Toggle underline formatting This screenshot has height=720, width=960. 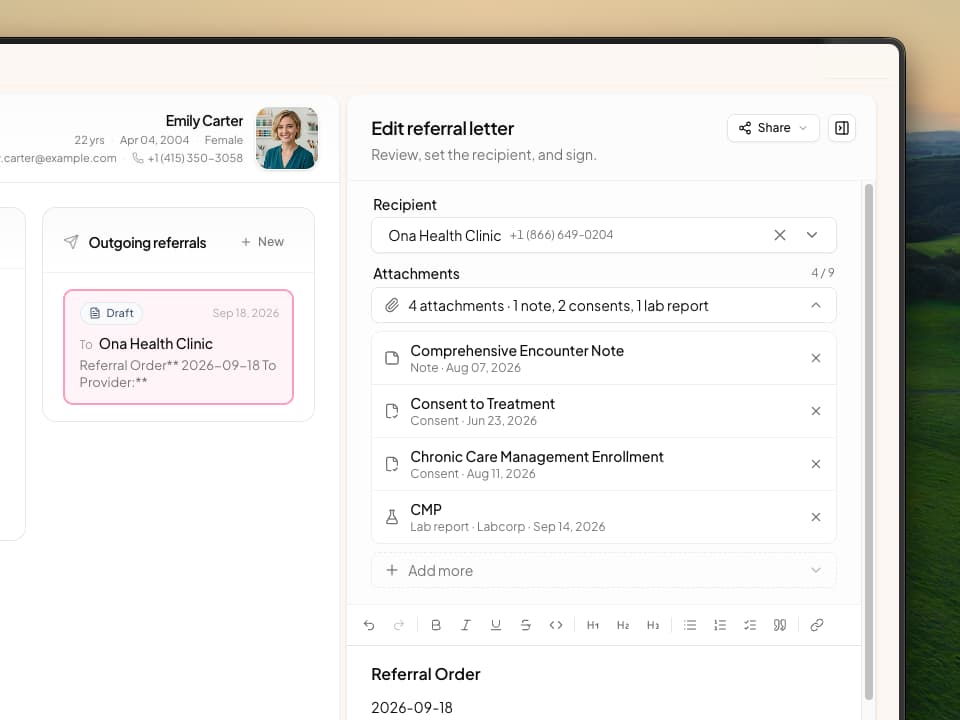pyautogui.click(x=496, y=625)
